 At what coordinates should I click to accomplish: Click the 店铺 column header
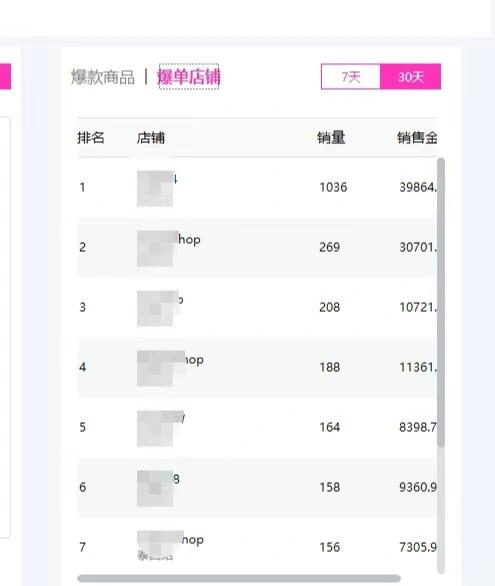151,138
